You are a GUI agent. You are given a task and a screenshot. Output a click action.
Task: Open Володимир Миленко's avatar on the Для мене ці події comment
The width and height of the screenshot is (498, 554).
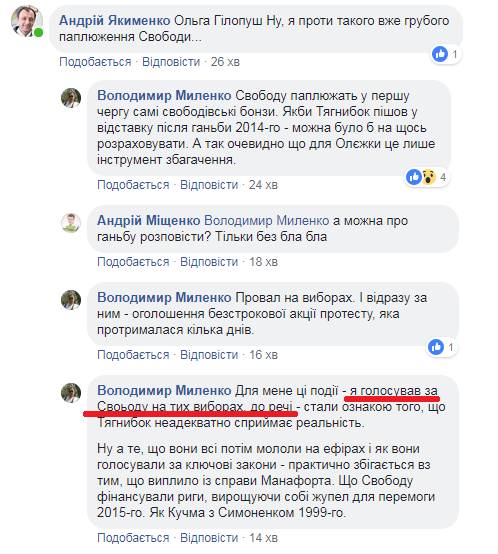point(71,393)
